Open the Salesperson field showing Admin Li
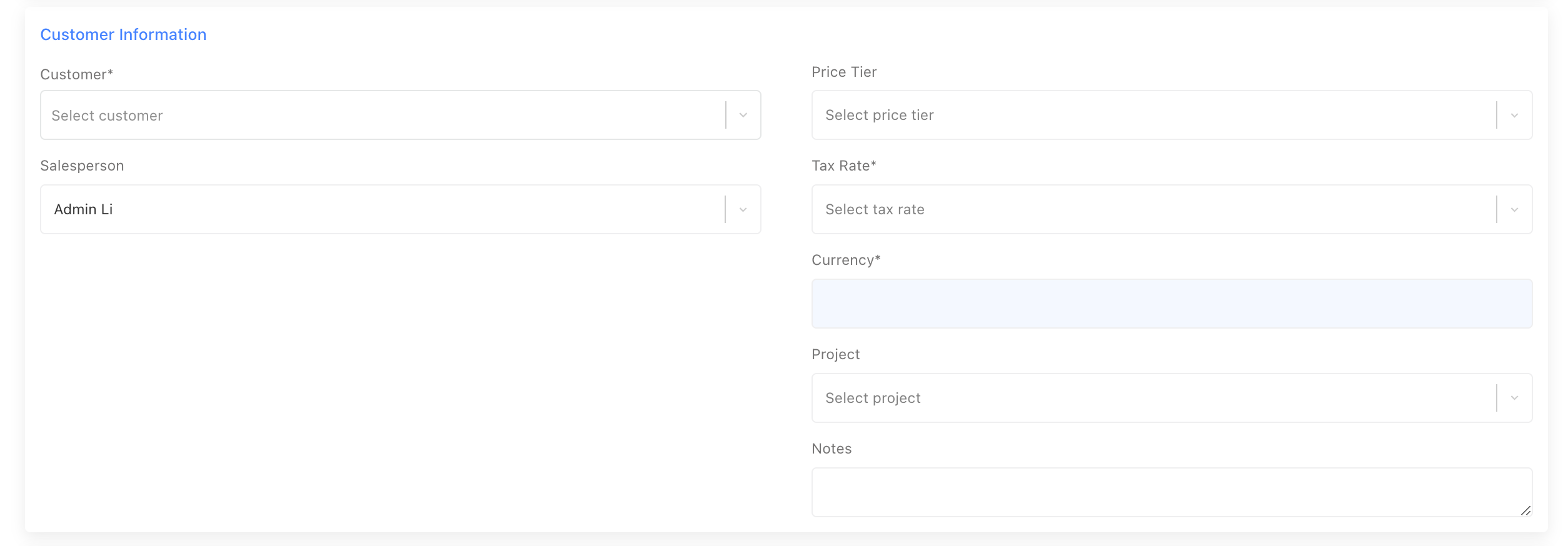 tap(381, 210)
